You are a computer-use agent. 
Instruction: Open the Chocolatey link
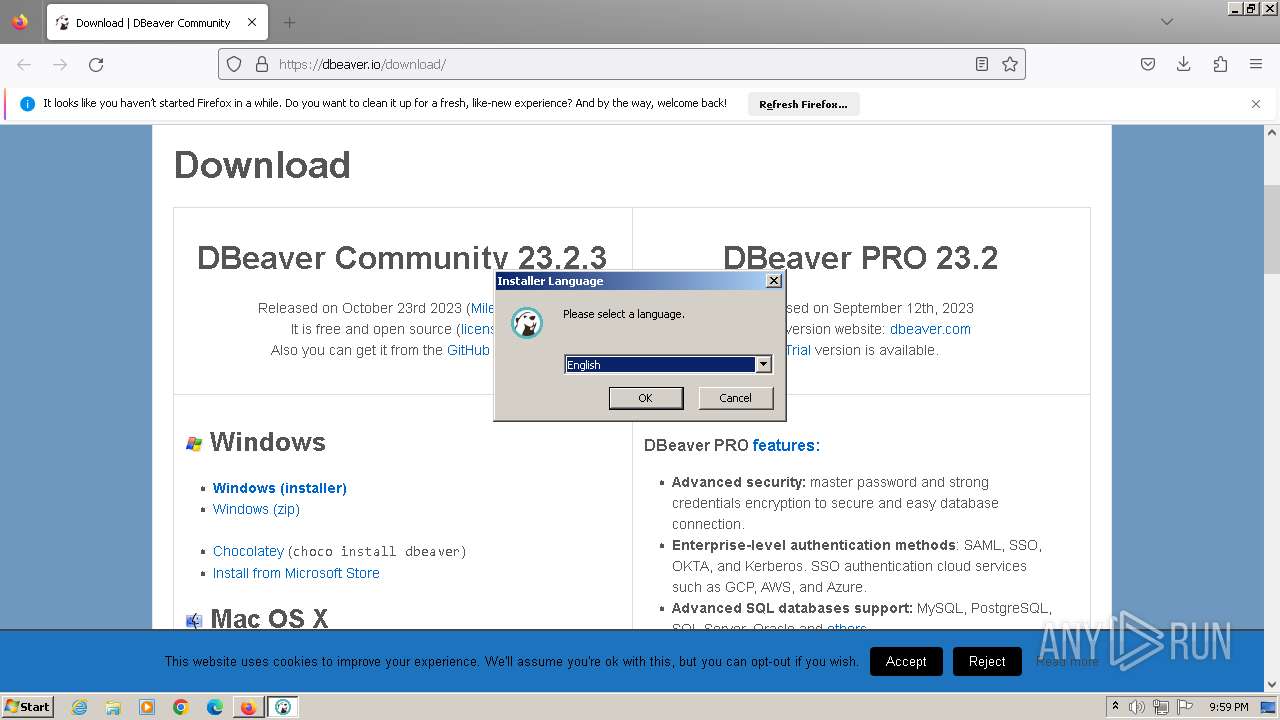coord(248,551)
